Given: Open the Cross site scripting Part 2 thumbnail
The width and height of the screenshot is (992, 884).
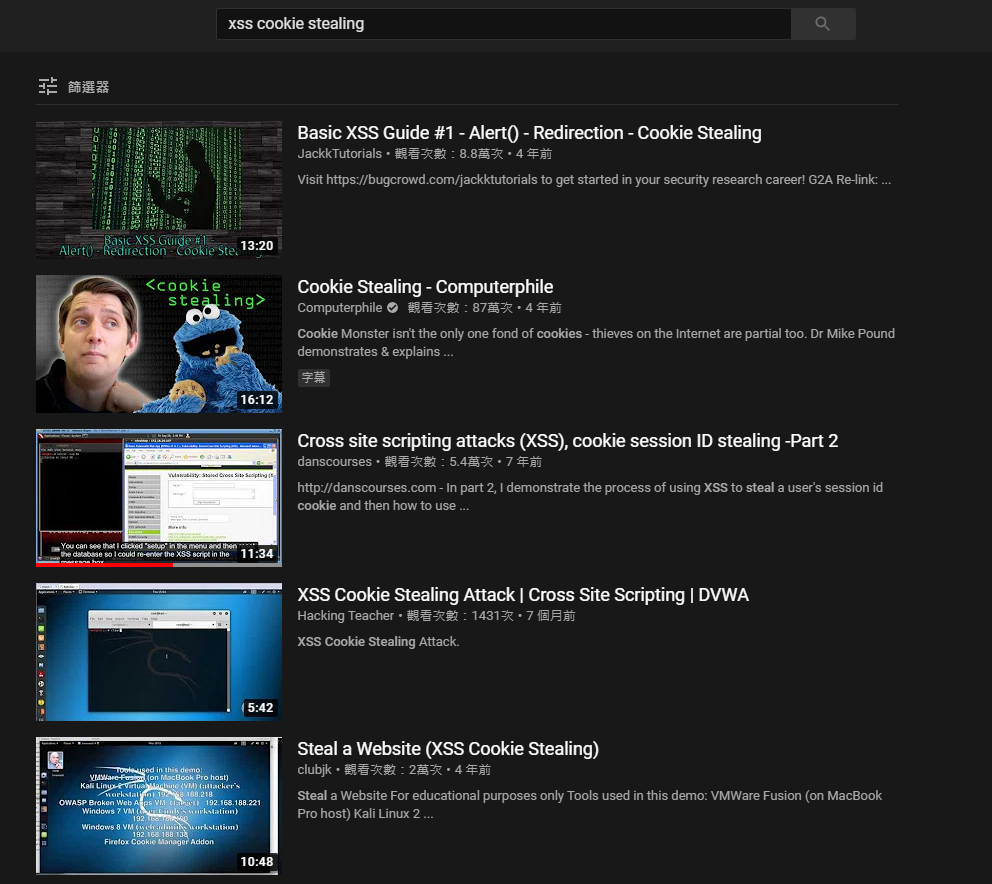Looking at the screenshot, I should click(x=159, y=497).
